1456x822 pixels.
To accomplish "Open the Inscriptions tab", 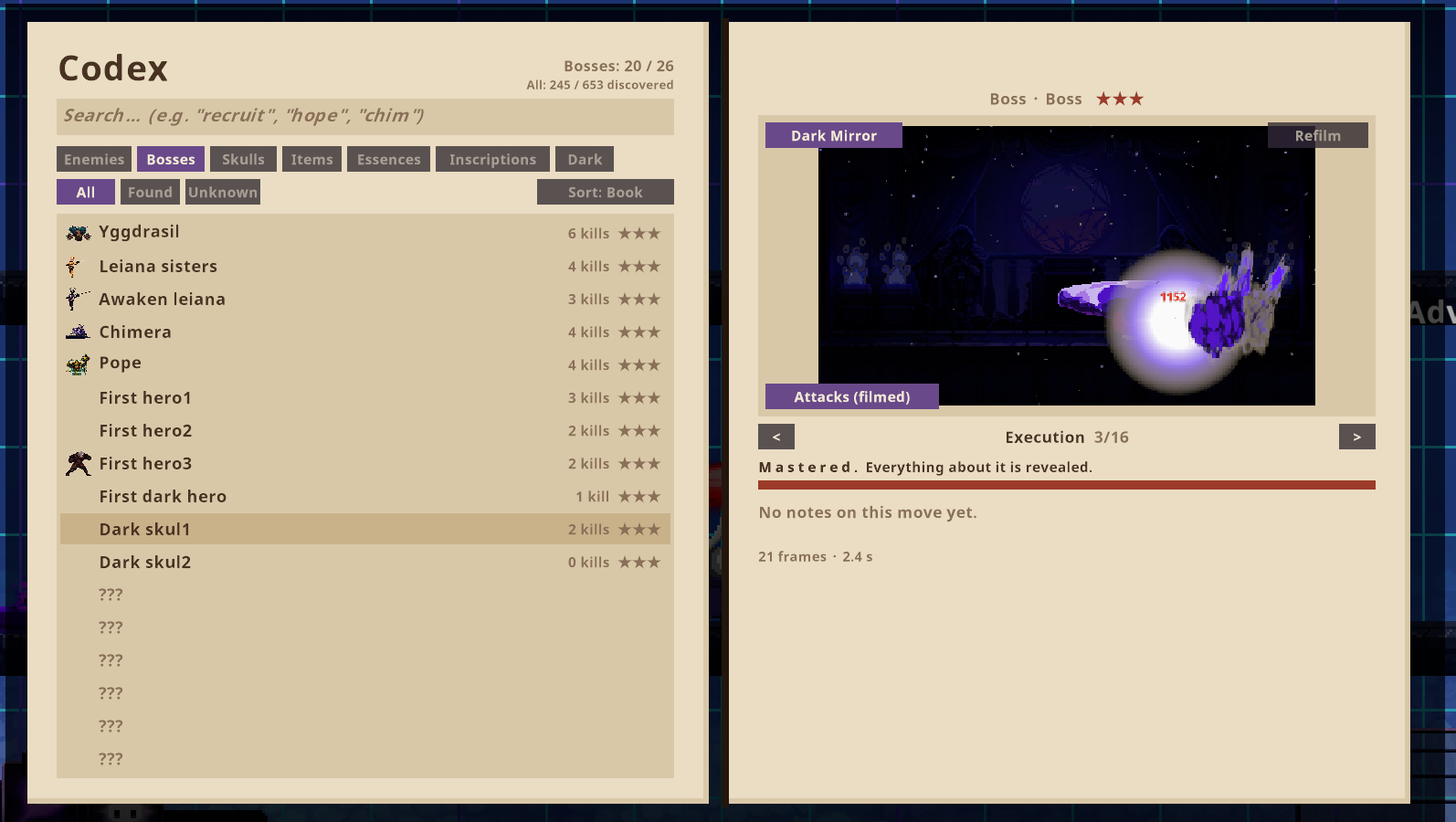I will click(x=492, y=159).
